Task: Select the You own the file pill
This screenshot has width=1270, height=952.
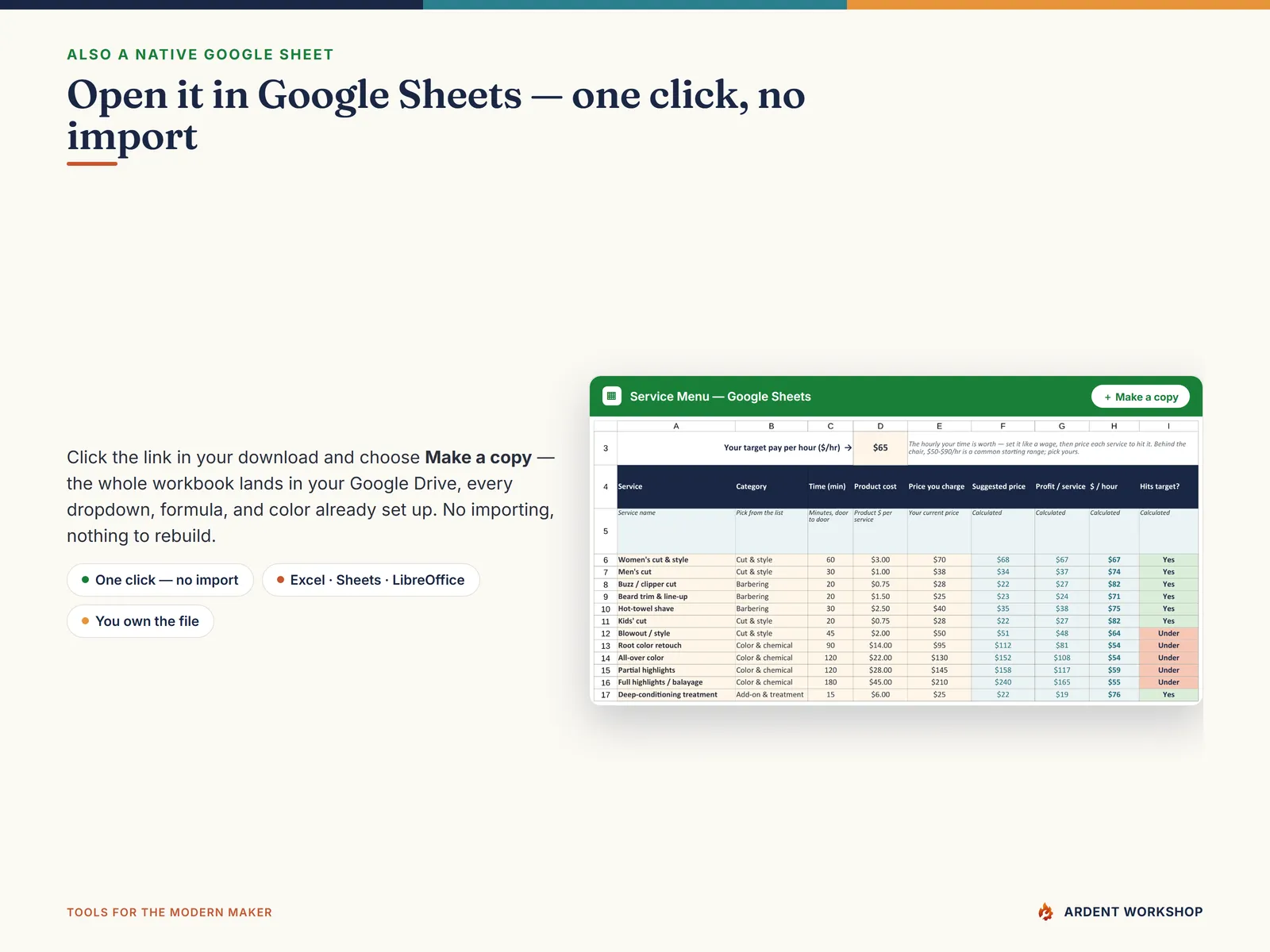Action: pos(140,621)
